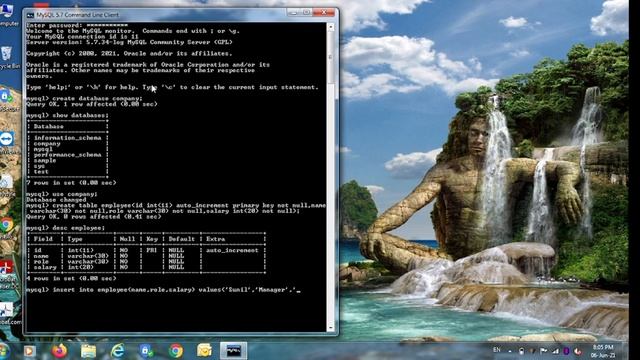This screenshot has width=640, height=360.
Task: Select the active MySQL console taskbar button
Action: (233, 351)
